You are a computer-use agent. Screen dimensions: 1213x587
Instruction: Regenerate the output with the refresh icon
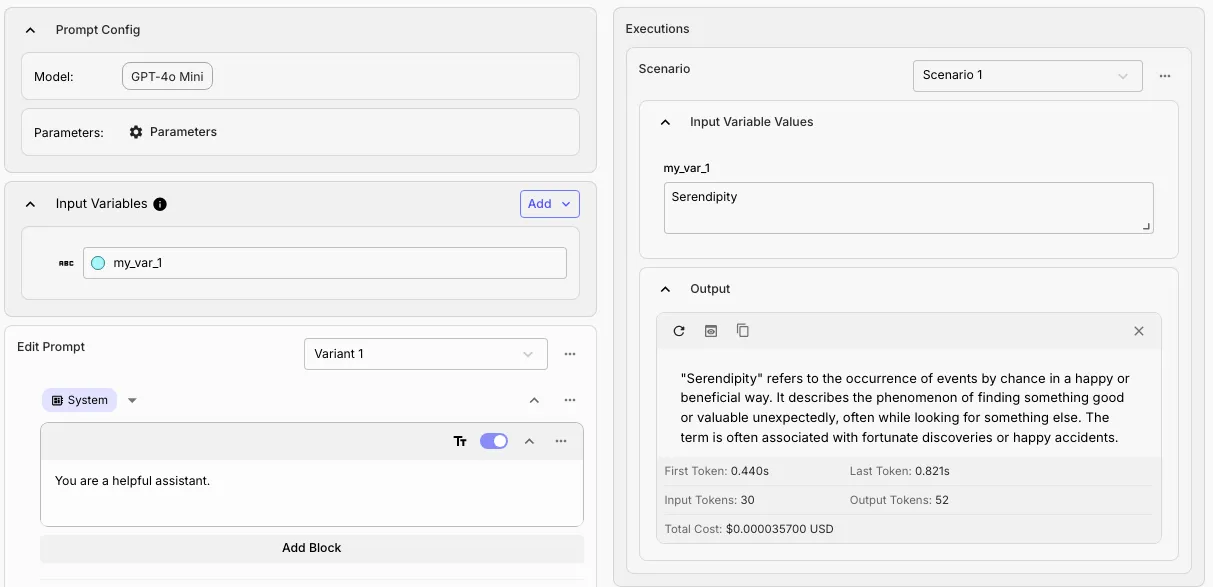click(x=679, y=331)
